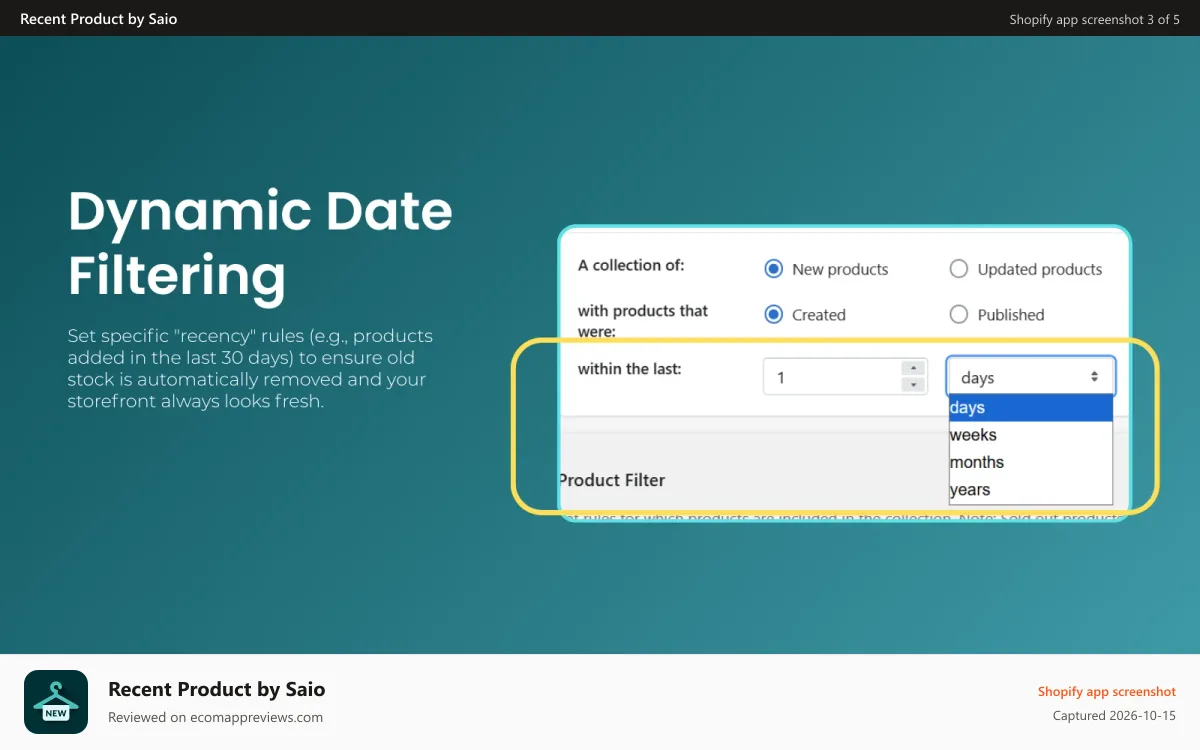Select the New products radio button
Viewport: 1200px width, 750px height.
coord(773,269)
